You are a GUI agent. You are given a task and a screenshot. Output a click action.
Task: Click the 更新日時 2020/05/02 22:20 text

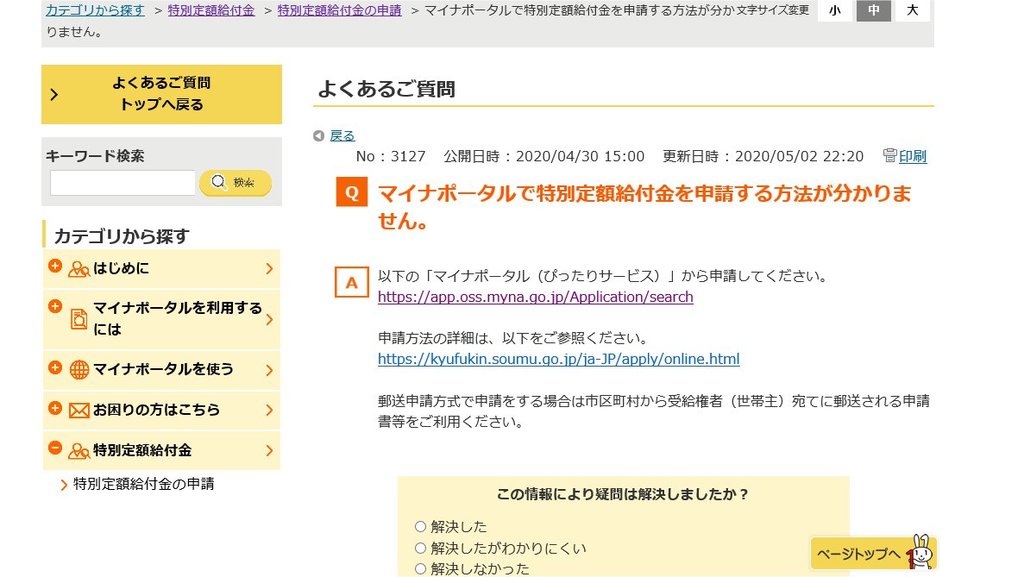click(x=763, y=157)
